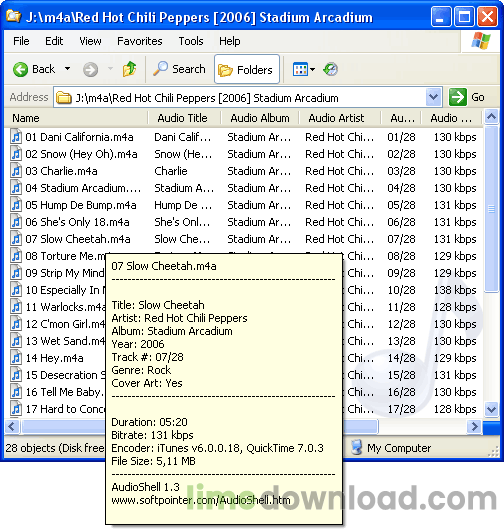Image resolution: width=504 pixels, height=529 pixels.
Task: Click the track number cell '05/28'
Action: coord(401,205)
